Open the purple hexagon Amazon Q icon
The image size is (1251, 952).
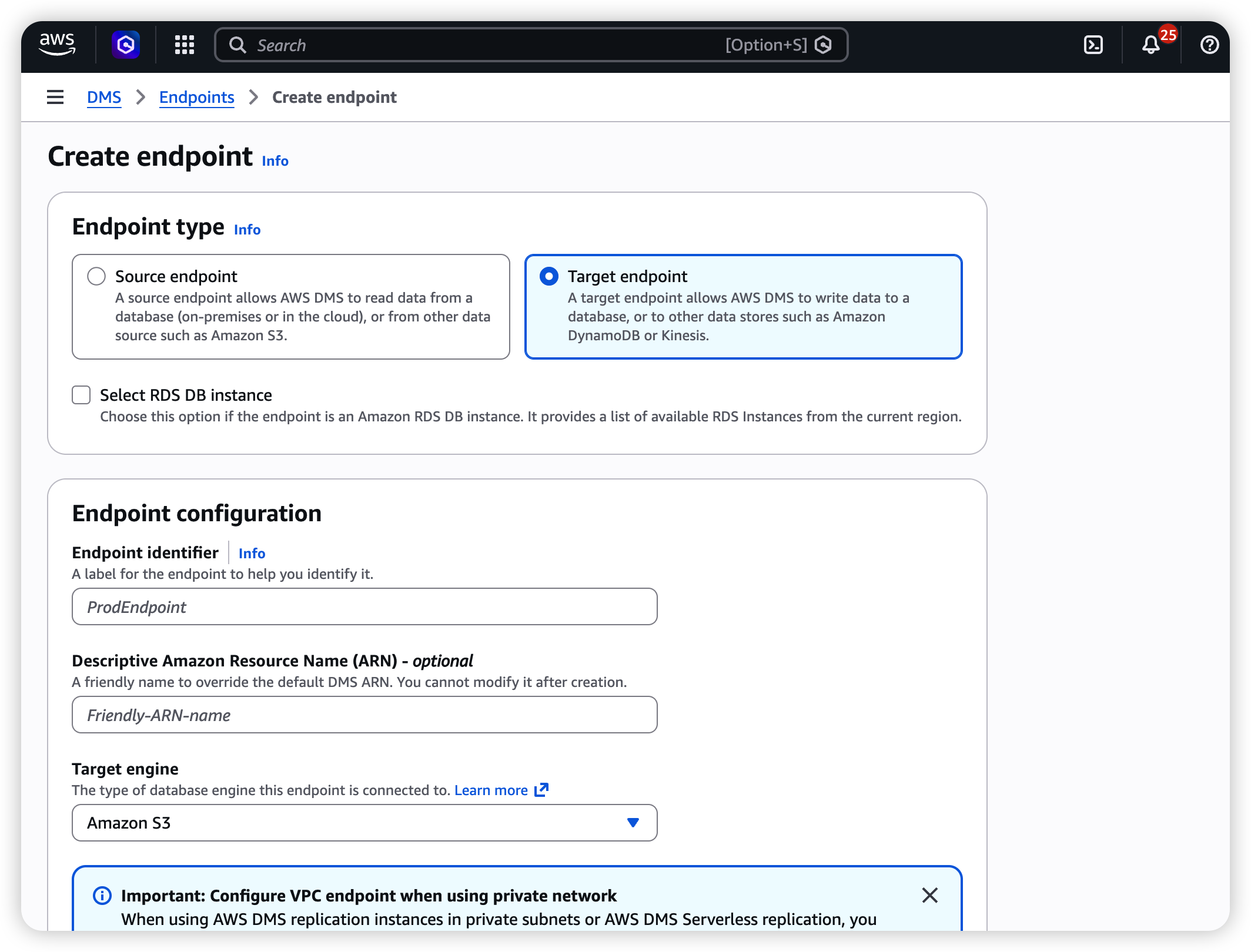click(126, 45)
